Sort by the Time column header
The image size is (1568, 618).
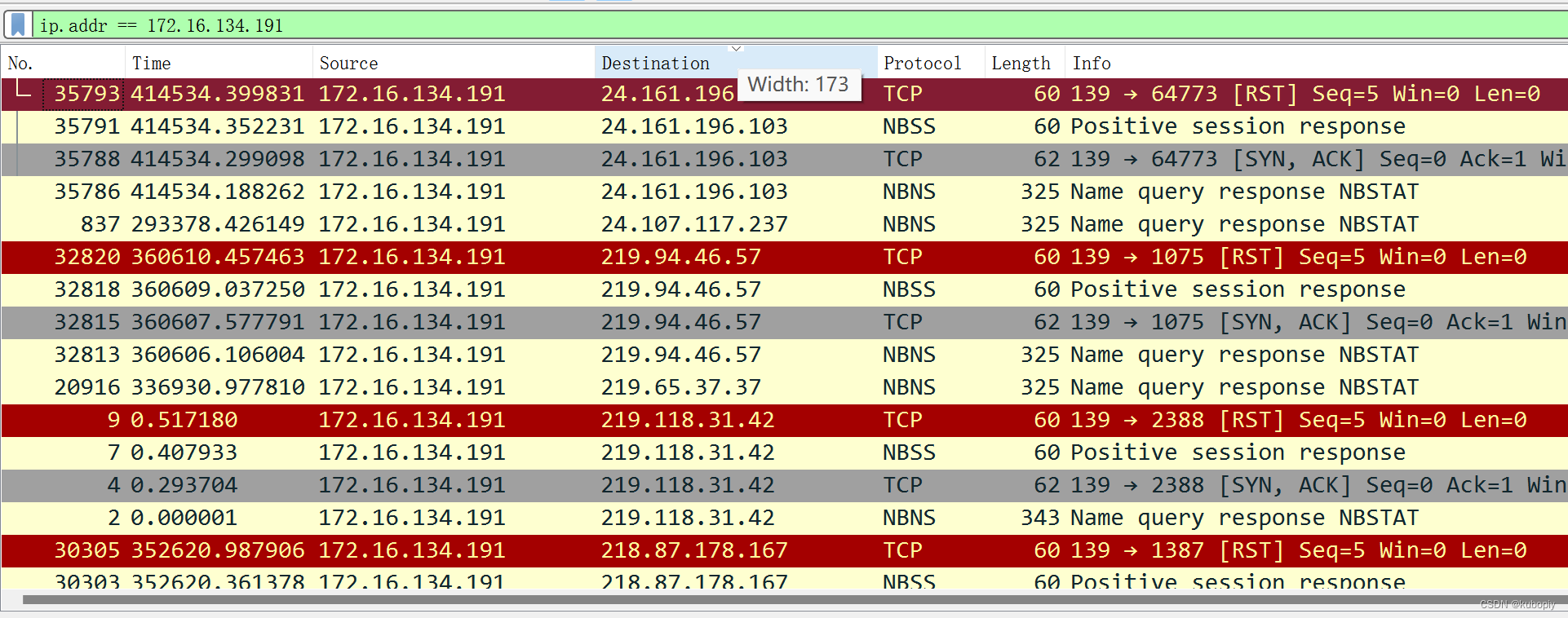[219, 63]
